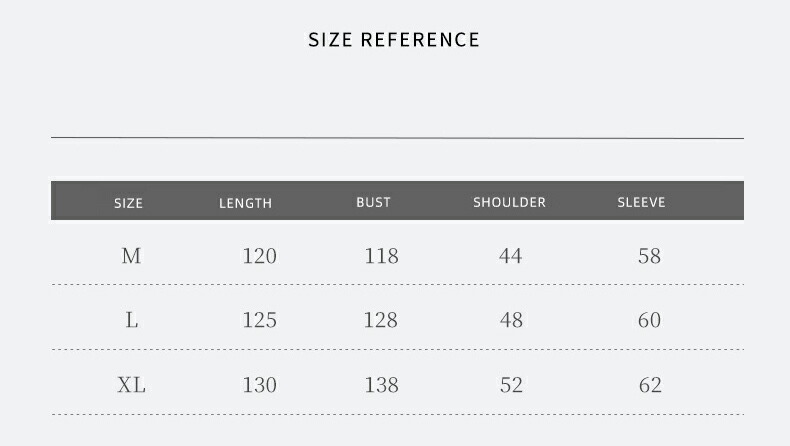Select the XL size row label

coord(131,385)
